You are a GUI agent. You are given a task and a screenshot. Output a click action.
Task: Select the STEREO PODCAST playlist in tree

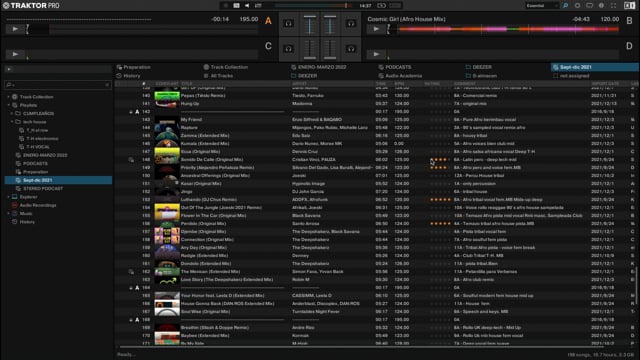[x=43, y=189]
